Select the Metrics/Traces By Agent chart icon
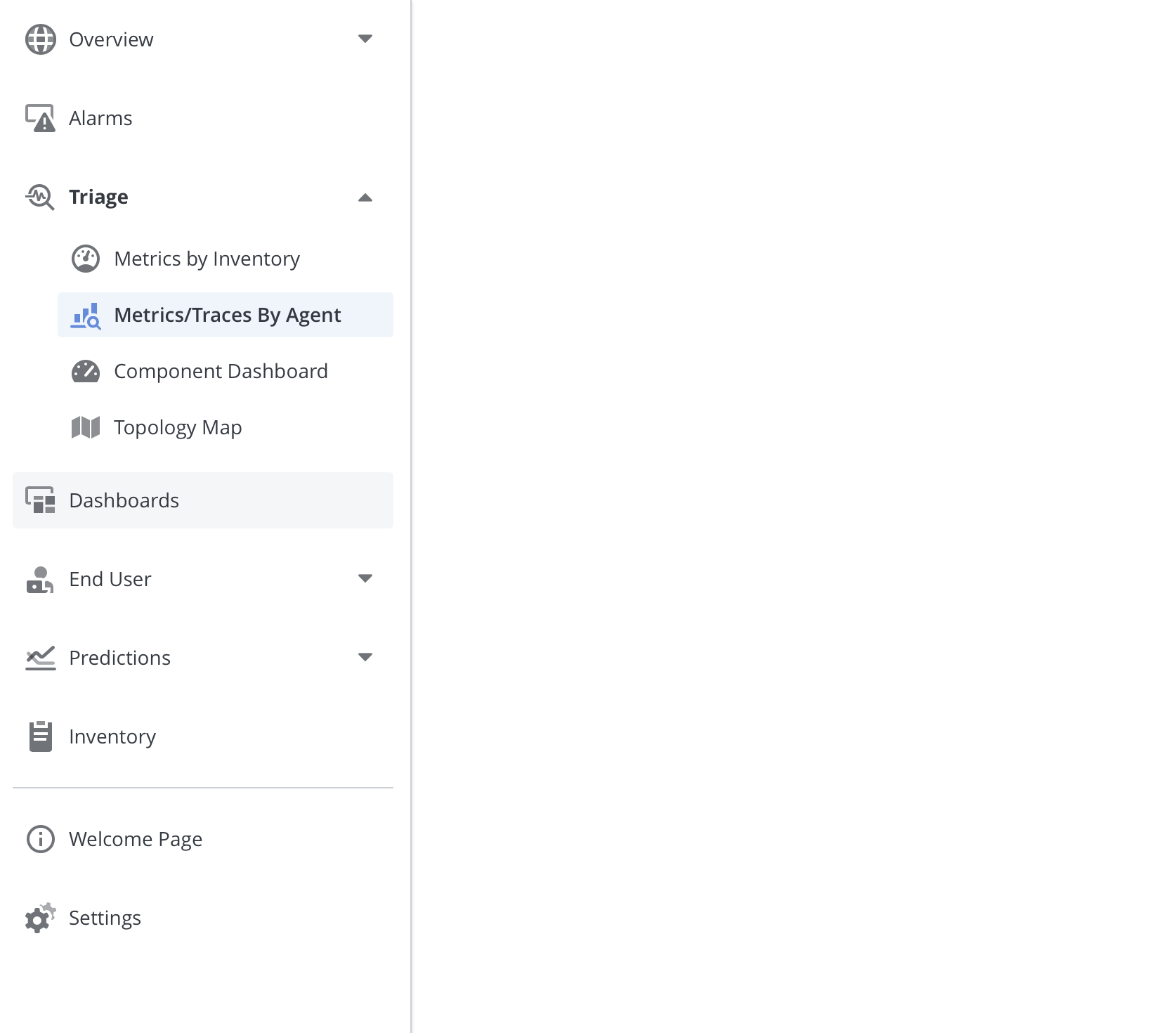The image size is (1176, 1033). coord(86,315)
